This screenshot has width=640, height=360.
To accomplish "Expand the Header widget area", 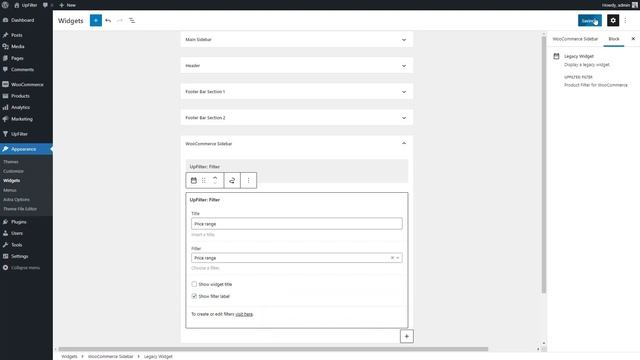I will tap(297, 66).
